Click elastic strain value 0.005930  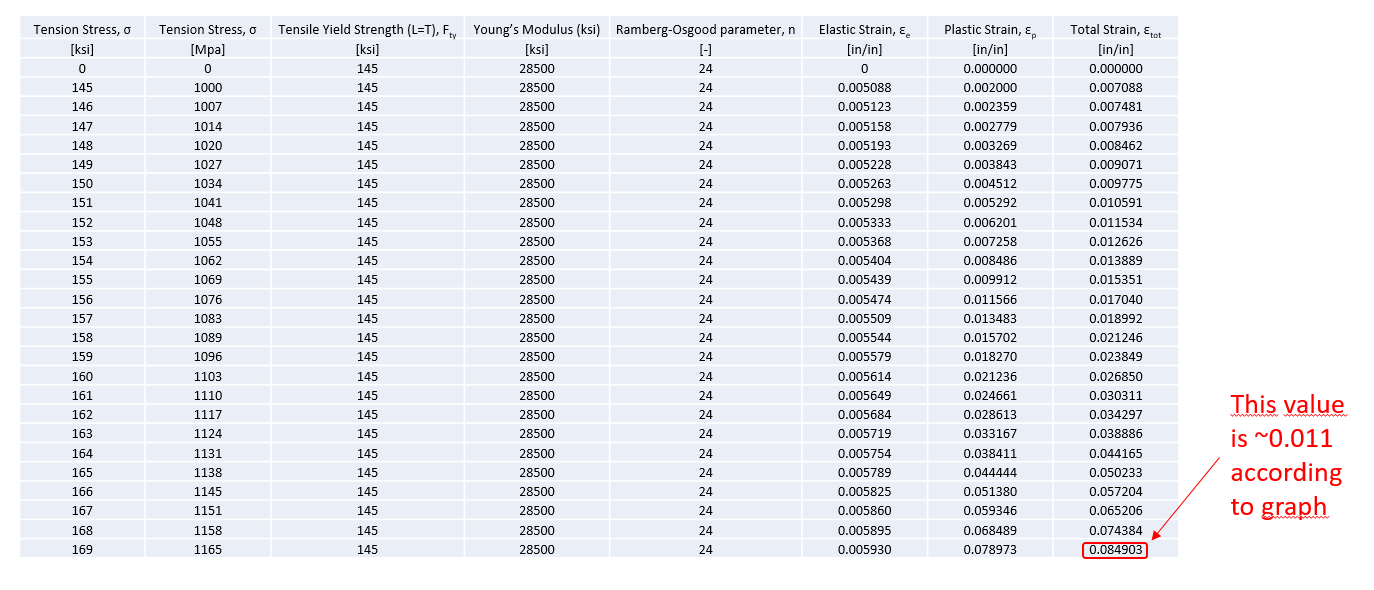(x=864, y=549)
